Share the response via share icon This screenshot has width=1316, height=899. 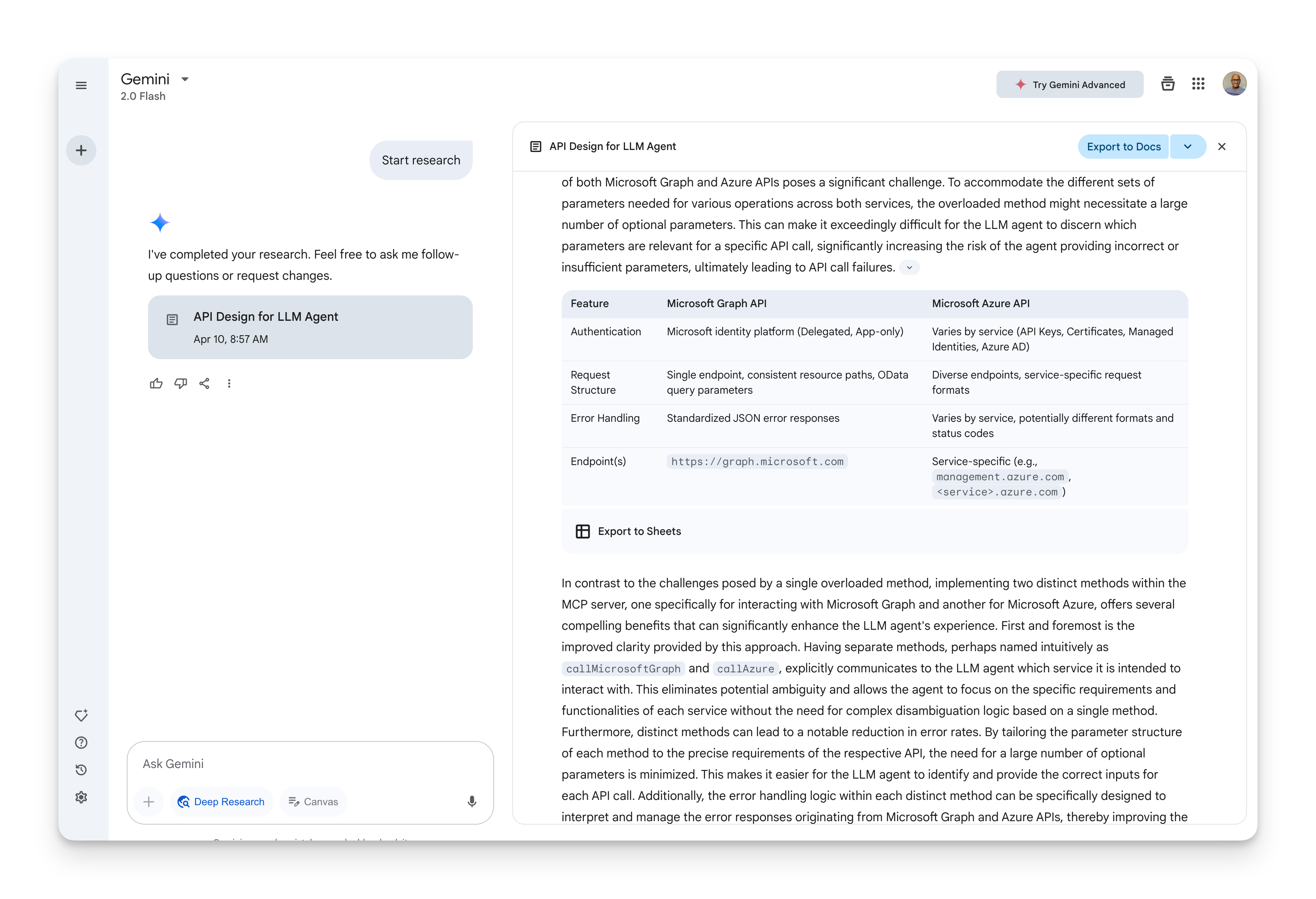pyautogui.click(x=205, y=383)
